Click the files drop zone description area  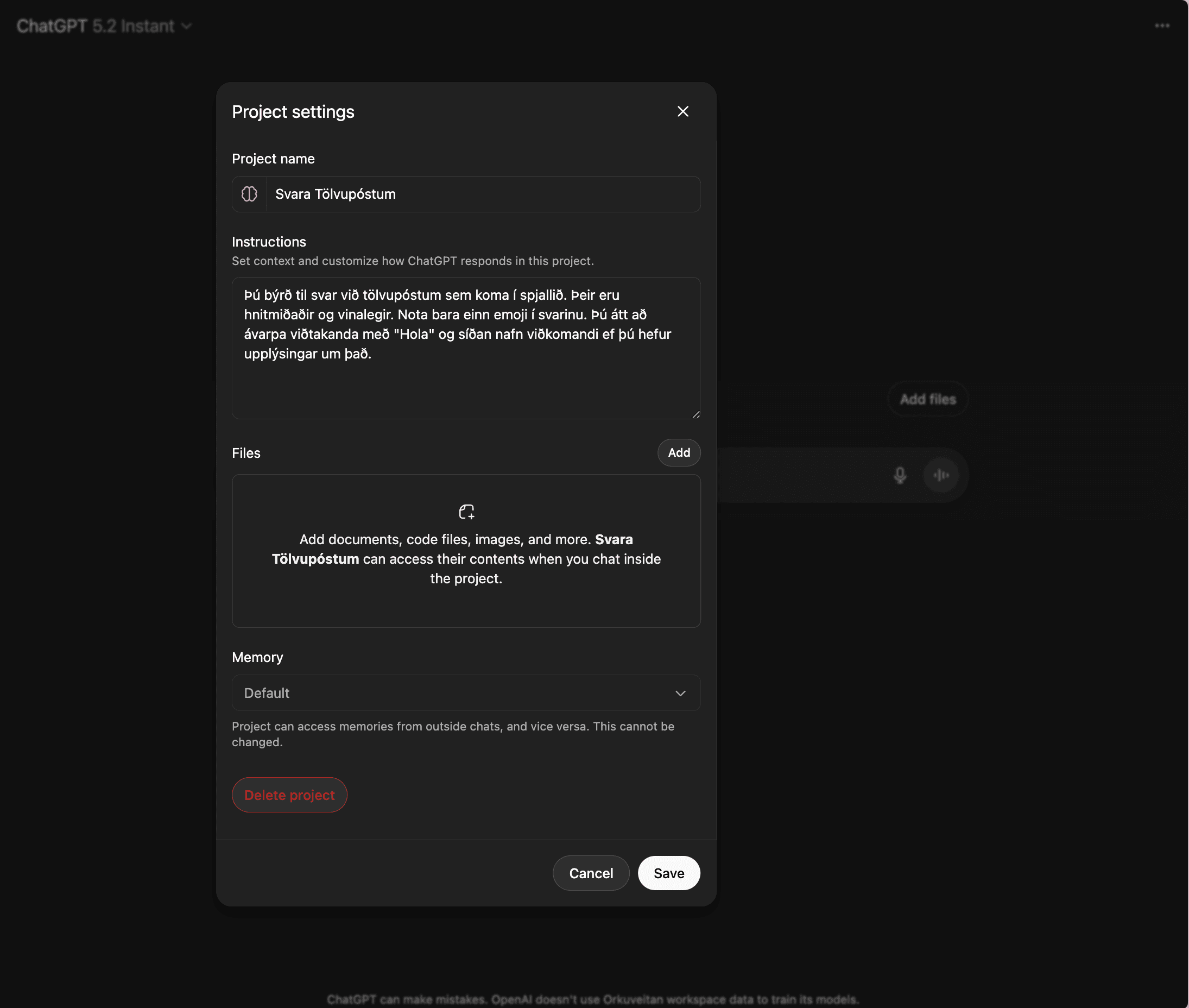(x=466, y=559)
